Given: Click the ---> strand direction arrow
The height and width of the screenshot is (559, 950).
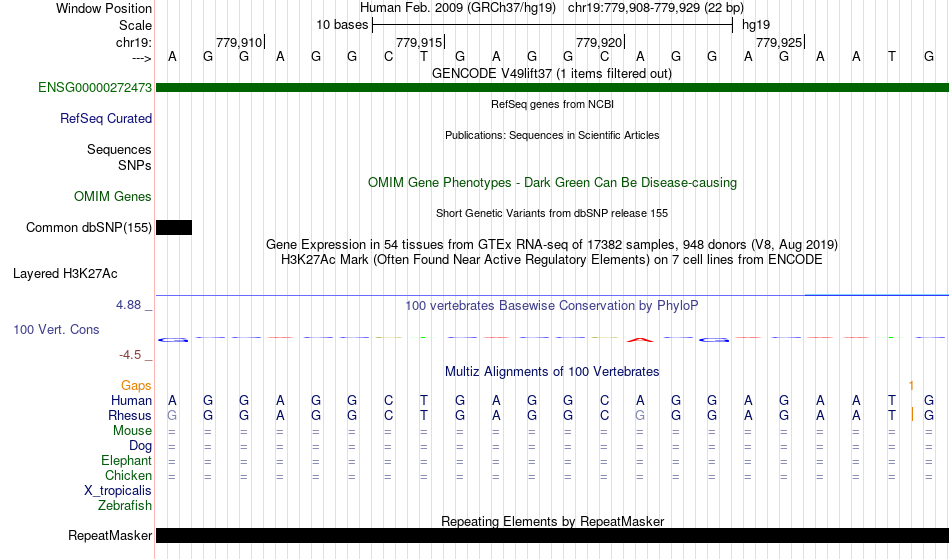Looking at the screenshot, I should point(141,58).
